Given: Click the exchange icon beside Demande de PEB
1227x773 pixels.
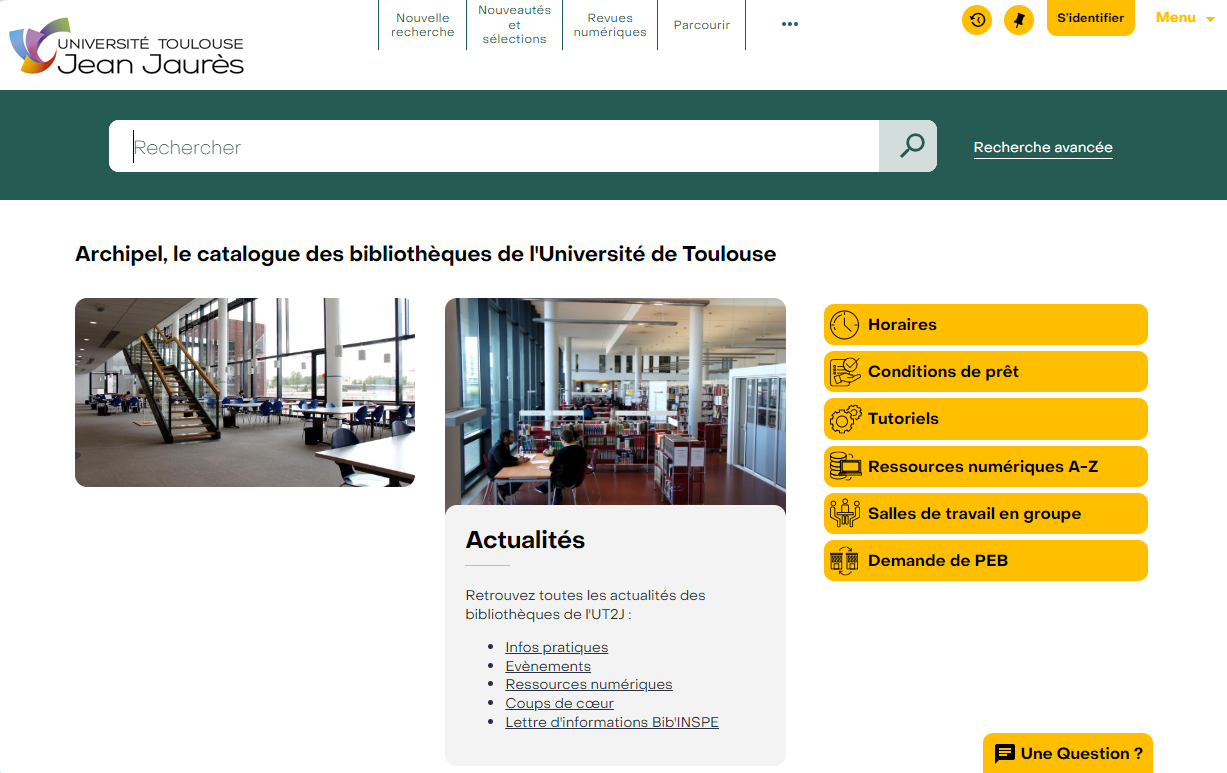Looking at the screenshot, I should pyautogui.click(x=845, y=560).
